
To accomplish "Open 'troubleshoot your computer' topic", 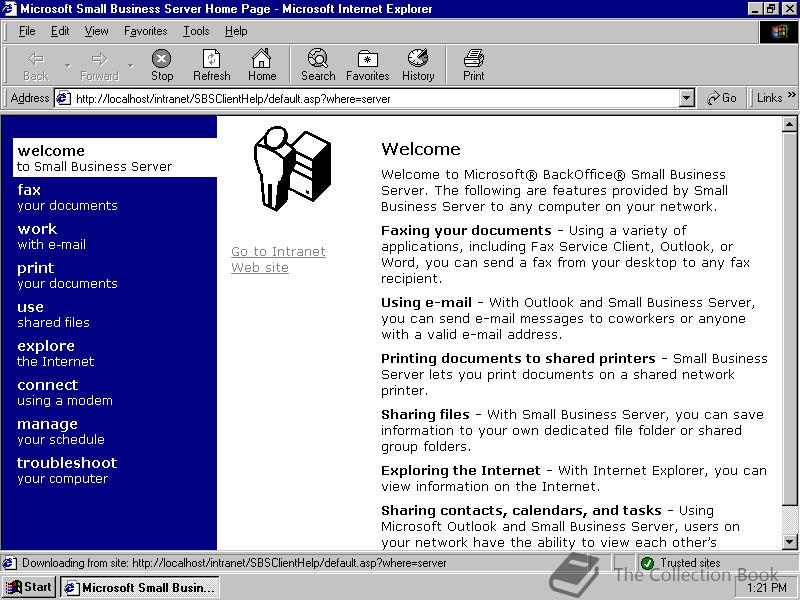I will (67, 470).
